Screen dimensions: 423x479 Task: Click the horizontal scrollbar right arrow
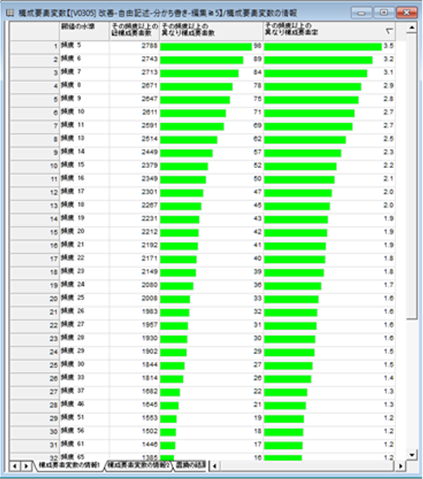pyautogui.click(x=400, y=466)
